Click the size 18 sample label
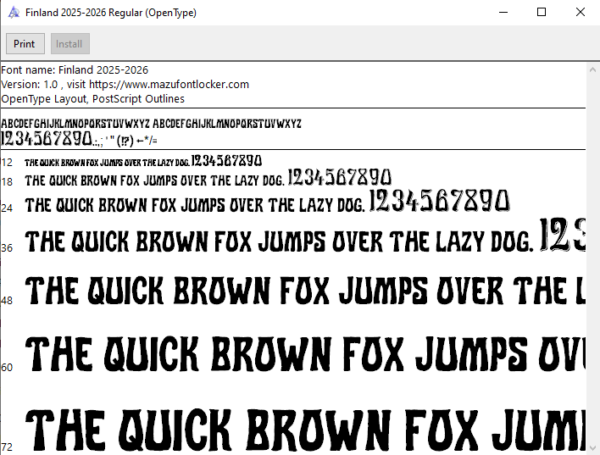The height and width of the screenshot is (455, 600). [7, 182]
